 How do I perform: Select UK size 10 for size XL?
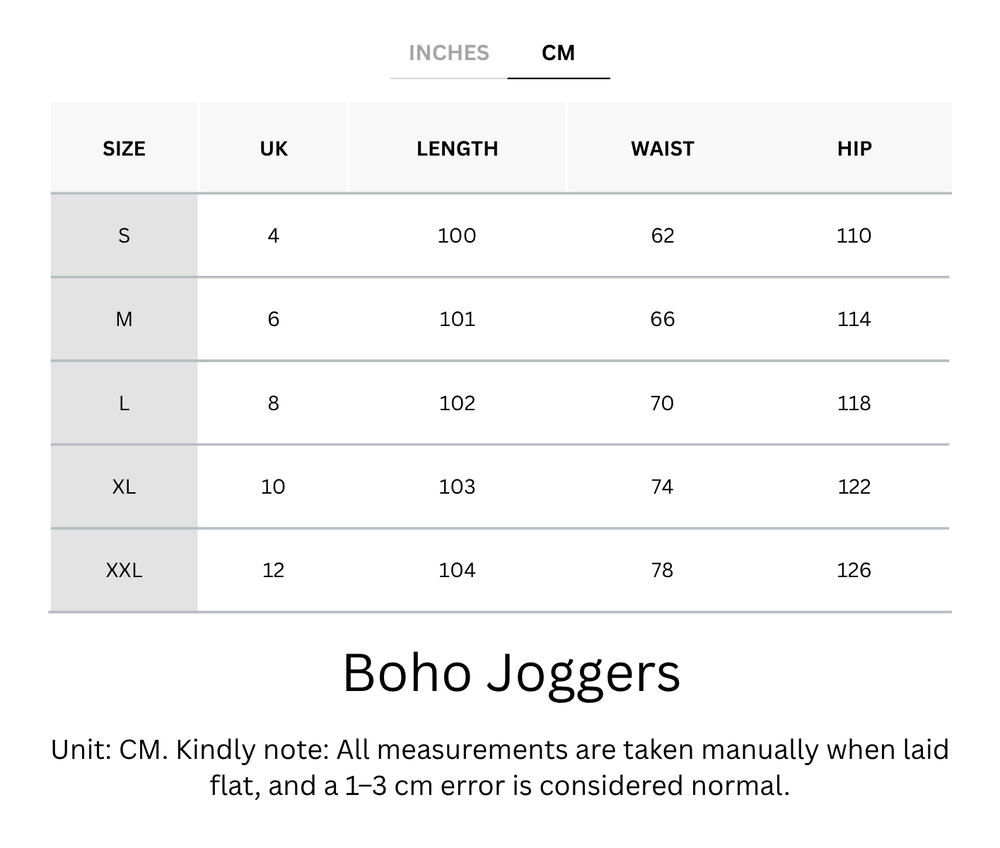coord(273,487)
